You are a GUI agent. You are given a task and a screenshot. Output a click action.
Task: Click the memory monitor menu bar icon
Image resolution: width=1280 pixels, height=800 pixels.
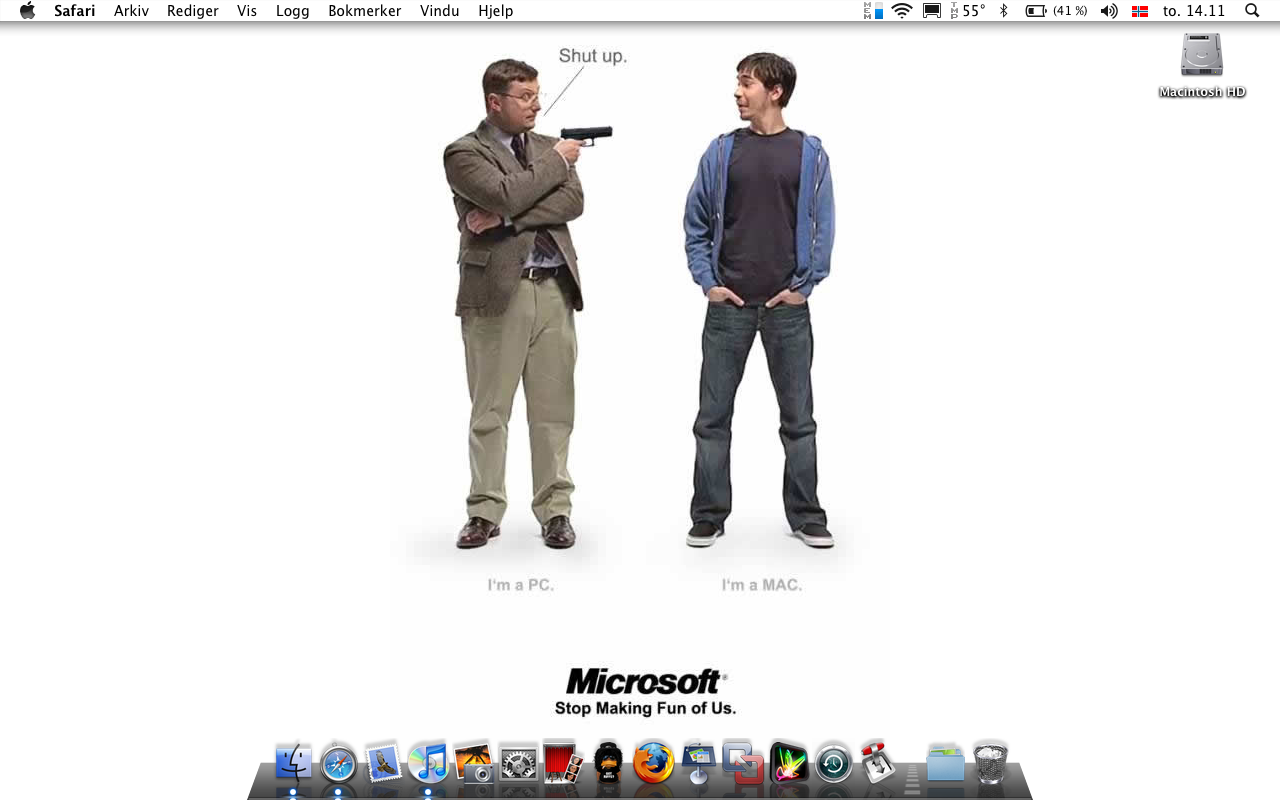click(874, 11)
